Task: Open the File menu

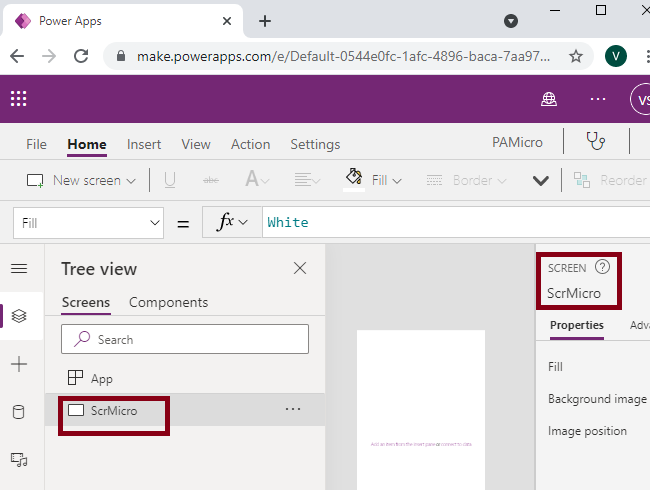Action: click(x=36, y=144)
